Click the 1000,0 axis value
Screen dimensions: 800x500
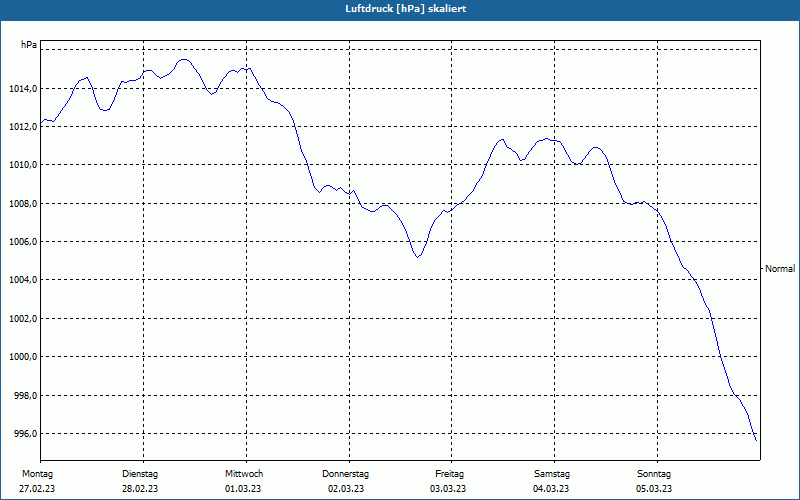23,357
